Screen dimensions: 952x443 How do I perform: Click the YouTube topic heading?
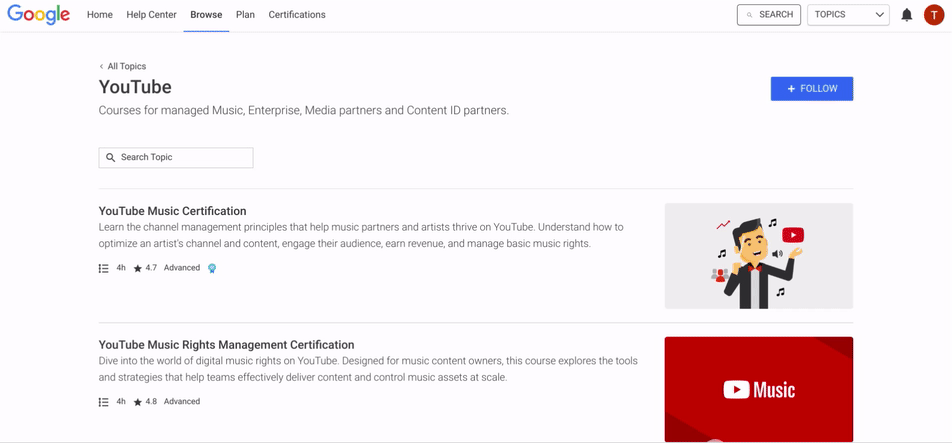pyautogui.click(x=135, y=87)
